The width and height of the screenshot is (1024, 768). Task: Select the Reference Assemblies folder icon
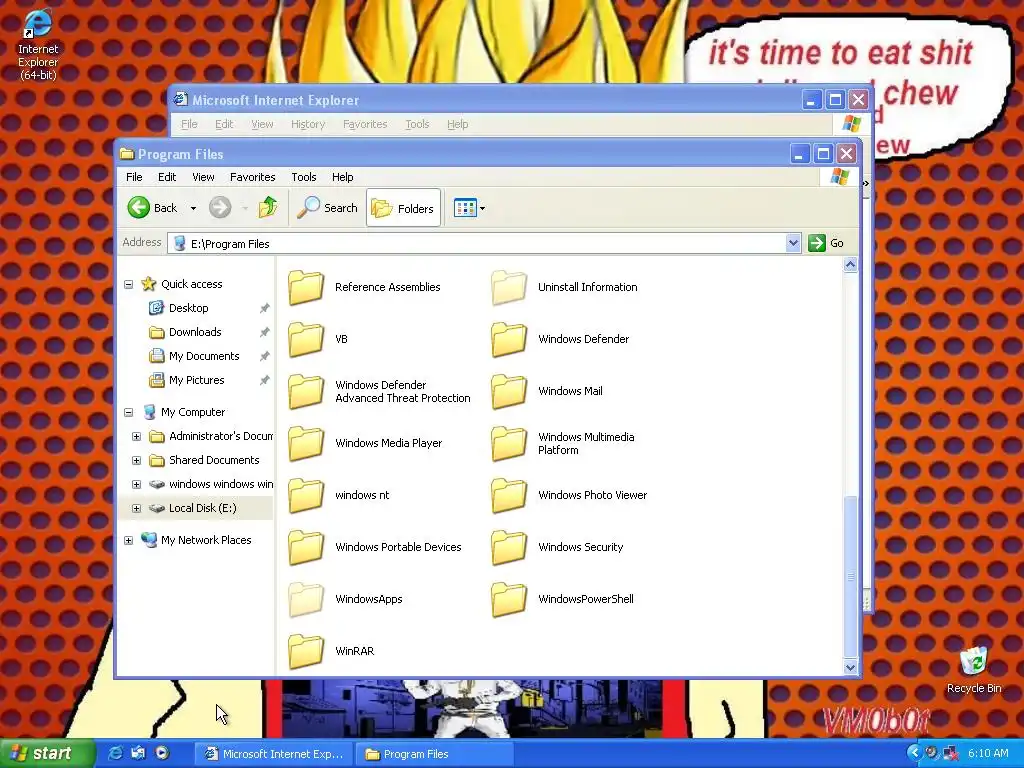[306, 287]
